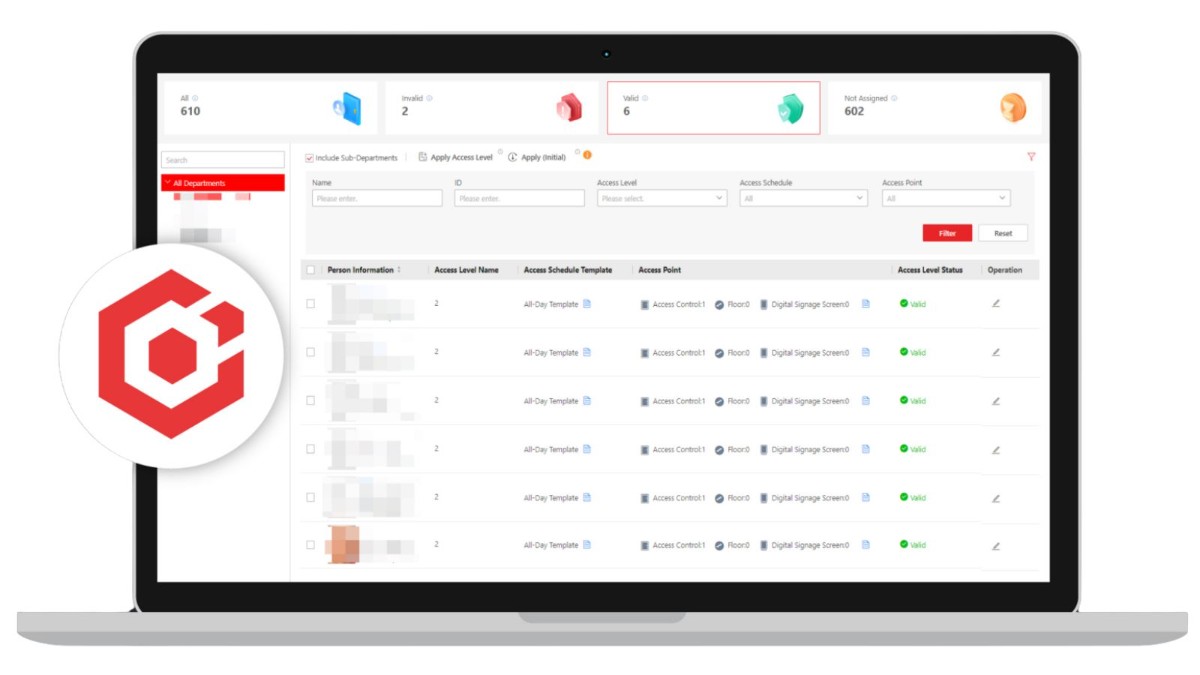The image size is (1200, 675).
Task: View access point details in the first row
Action: point(866,304)
